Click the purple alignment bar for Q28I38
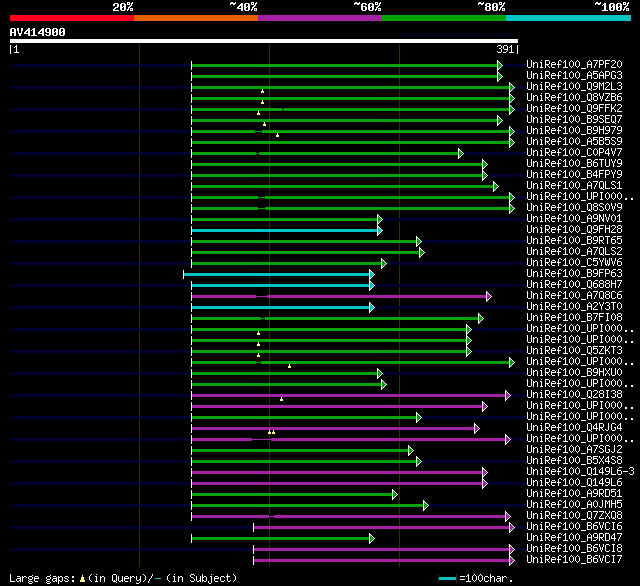640x586 pixels. click(349, 396)
